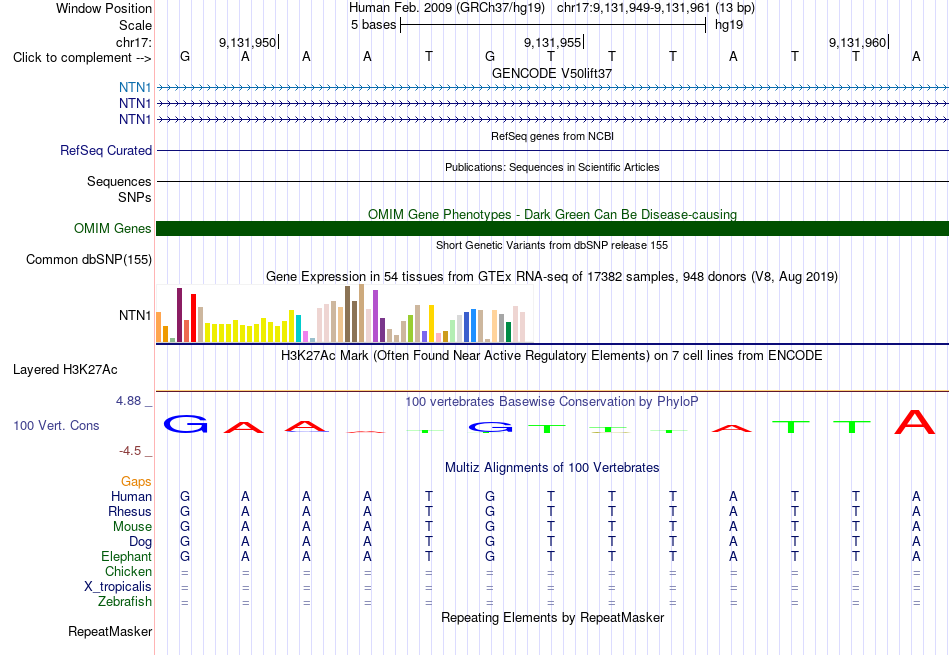
Task: Click the 9,131,960 ruler position
Action: [857, 42]
